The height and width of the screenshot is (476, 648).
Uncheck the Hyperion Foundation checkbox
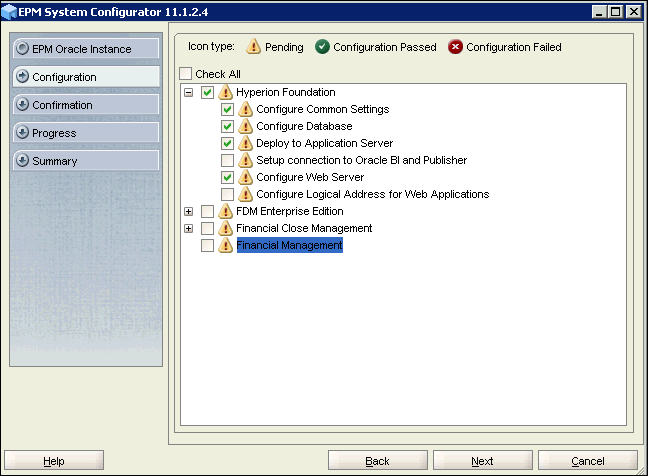click(207, 92)
